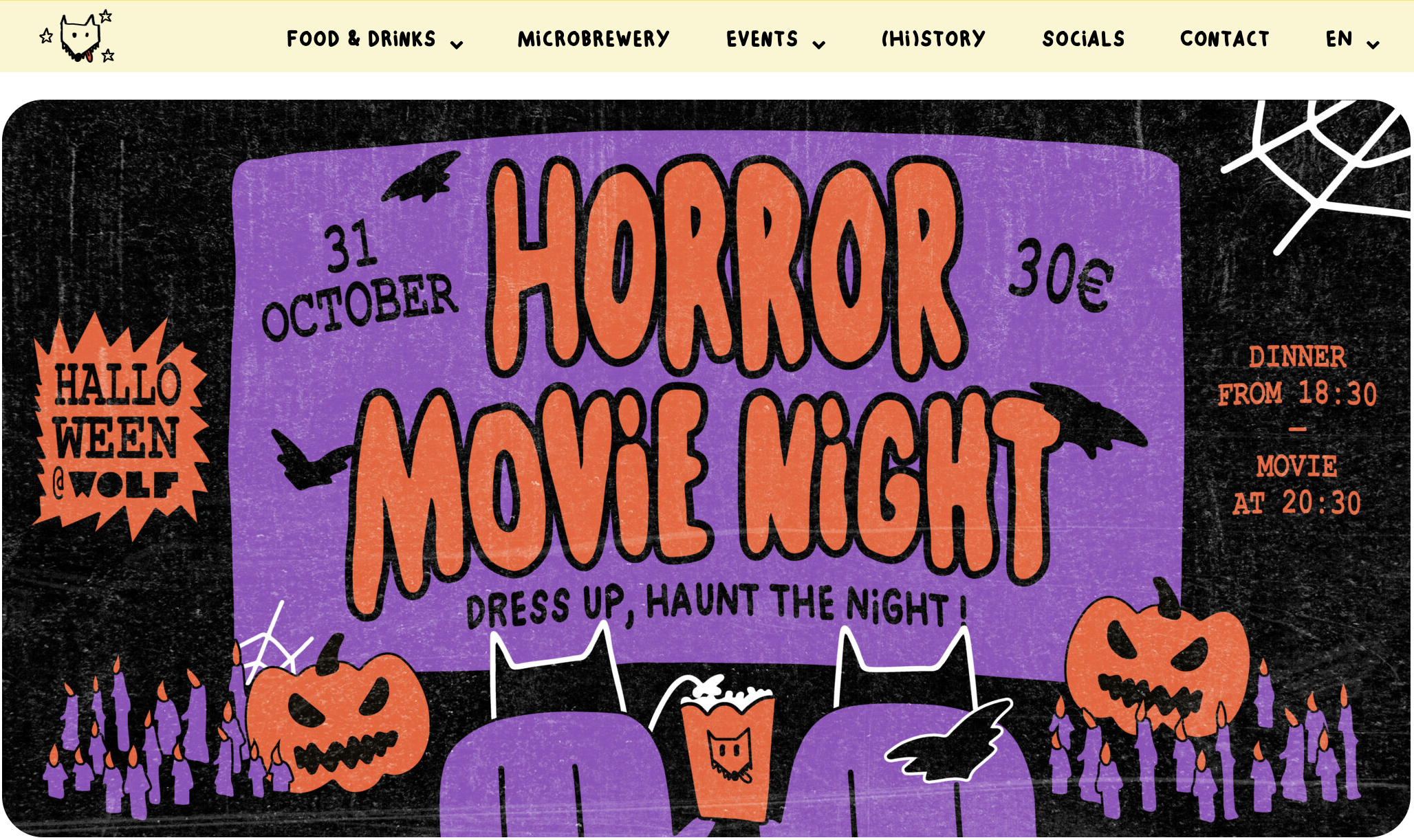Select the Events menu label
The image size is (1414, 840).
tap(762, 38)
